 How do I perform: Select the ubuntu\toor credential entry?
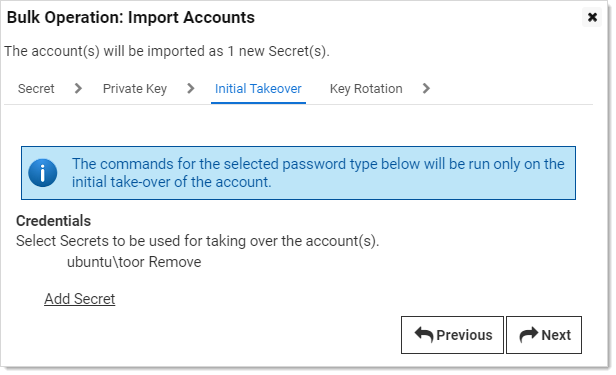pos(106,262)
